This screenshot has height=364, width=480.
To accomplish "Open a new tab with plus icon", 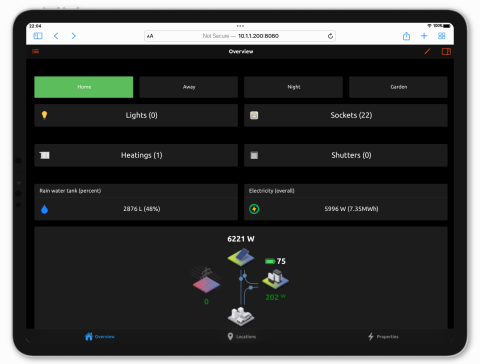I will click(x=424, y=36).
